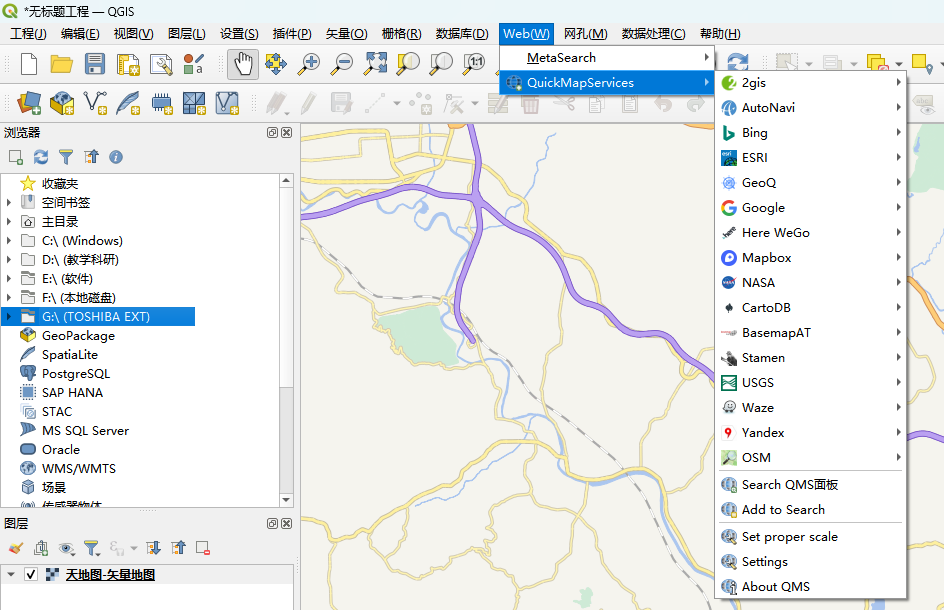This screenshot has width=944, height=610.
Task: Open the New Print Layout icon
Action: click(128, 63)
